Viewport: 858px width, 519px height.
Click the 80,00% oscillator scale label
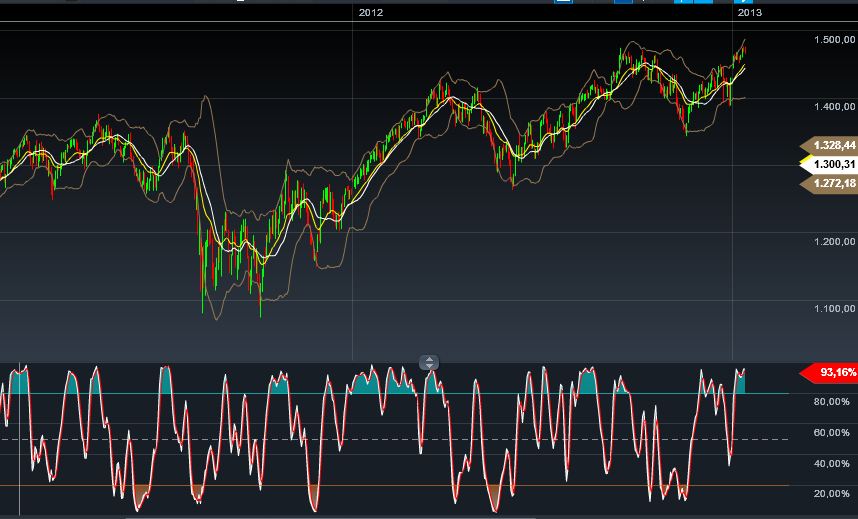click(832, 402)
